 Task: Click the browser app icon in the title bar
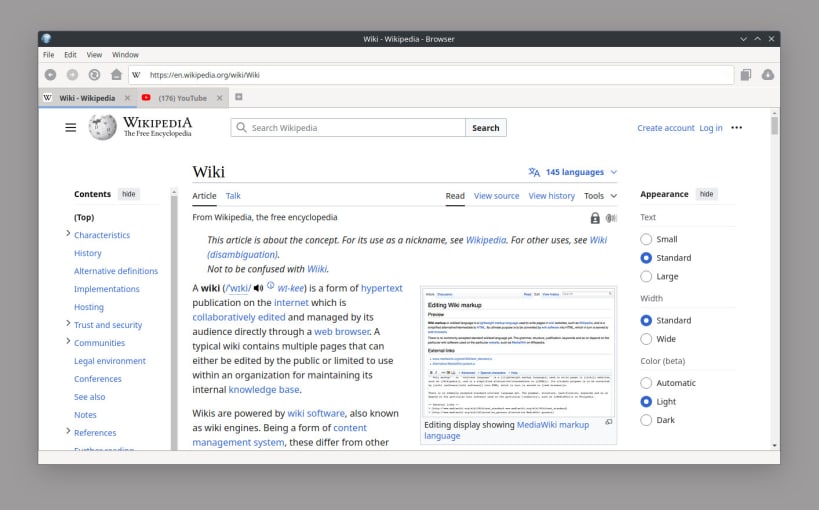46,39
